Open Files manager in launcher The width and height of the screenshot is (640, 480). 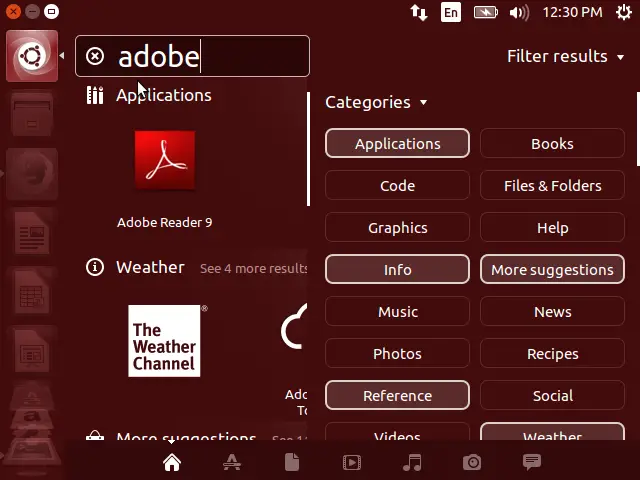(32, 115)
